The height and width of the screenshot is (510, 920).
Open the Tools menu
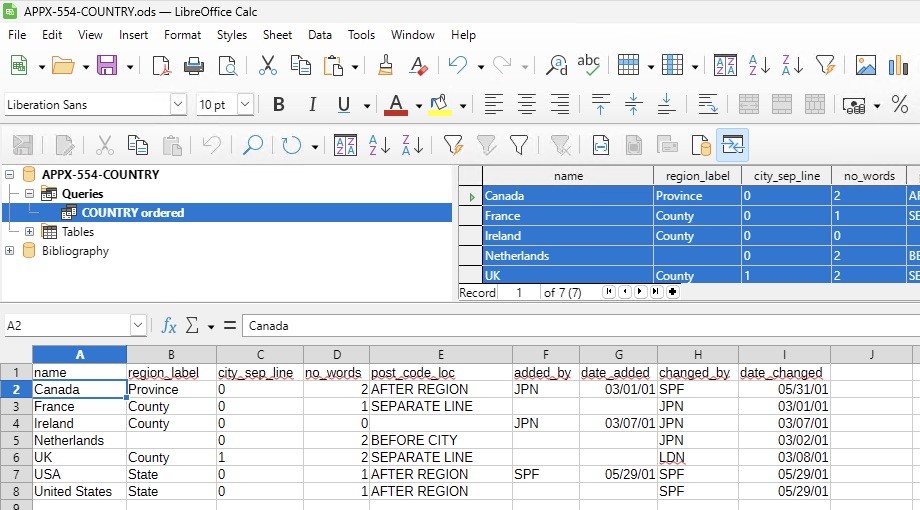[361, 35]
